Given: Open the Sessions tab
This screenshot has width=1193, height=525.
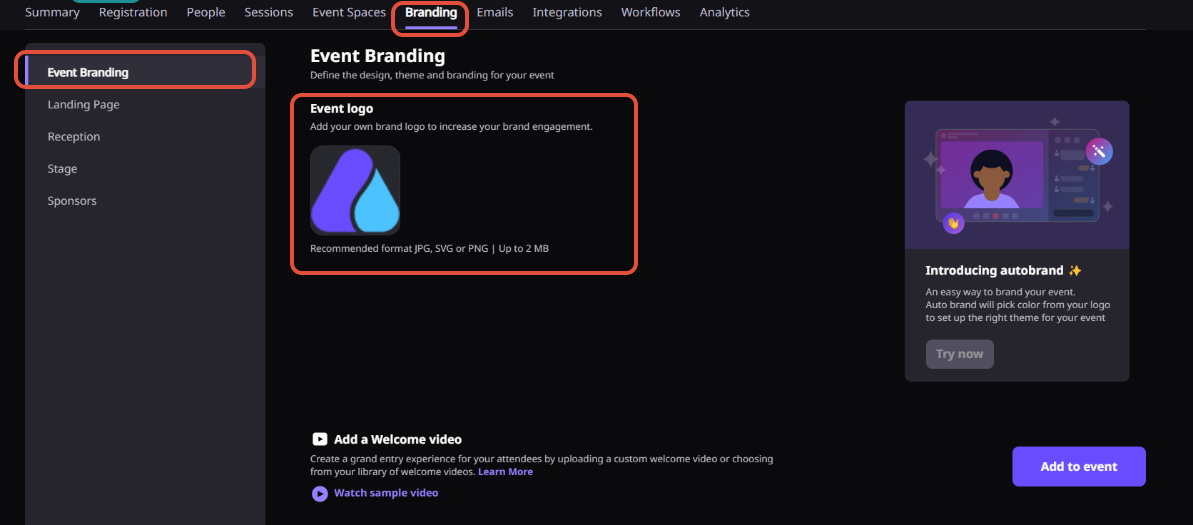Looking at the screenshot, I should [269, 12].
